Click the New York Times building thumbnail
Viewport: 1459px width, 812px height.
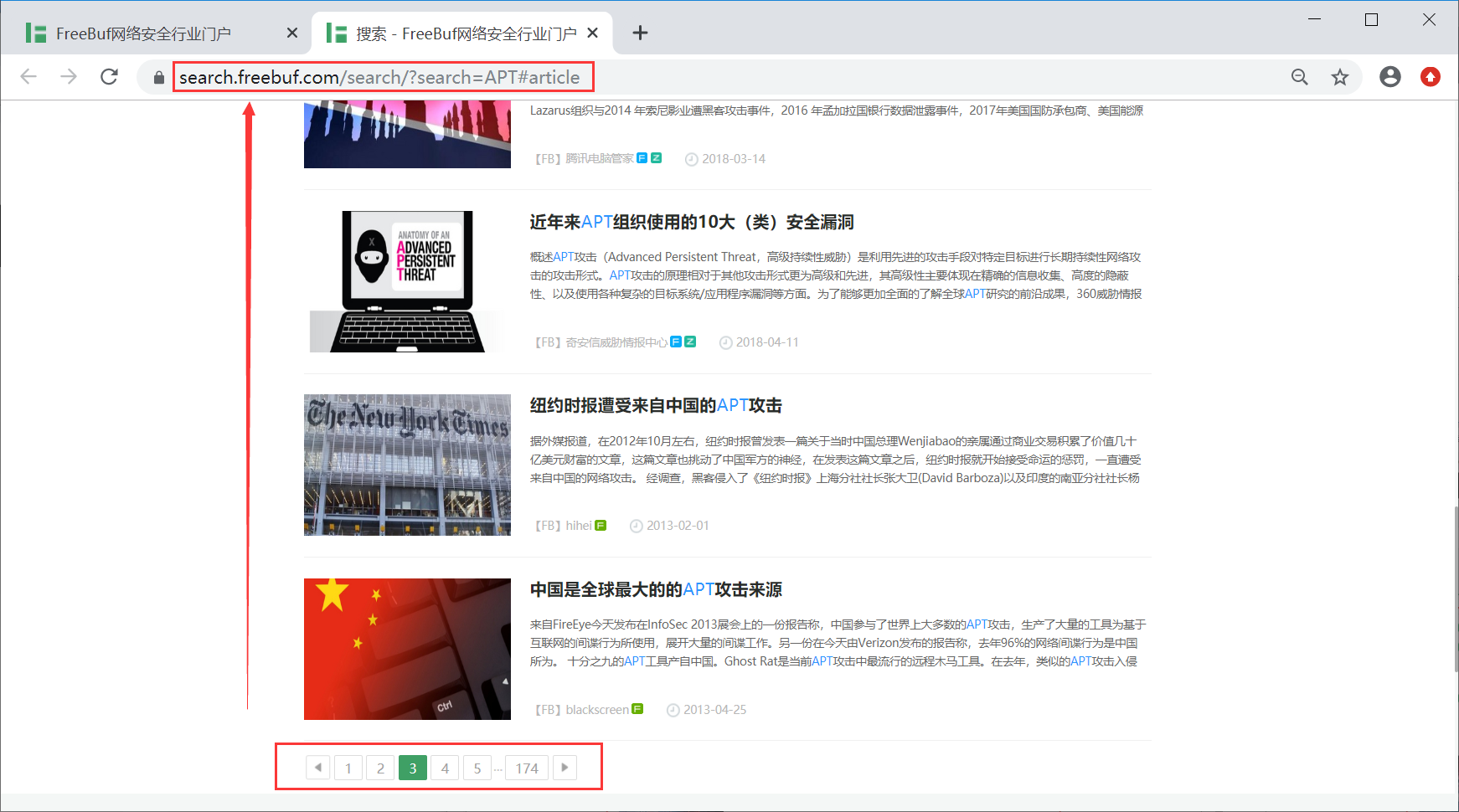(407, 465)
